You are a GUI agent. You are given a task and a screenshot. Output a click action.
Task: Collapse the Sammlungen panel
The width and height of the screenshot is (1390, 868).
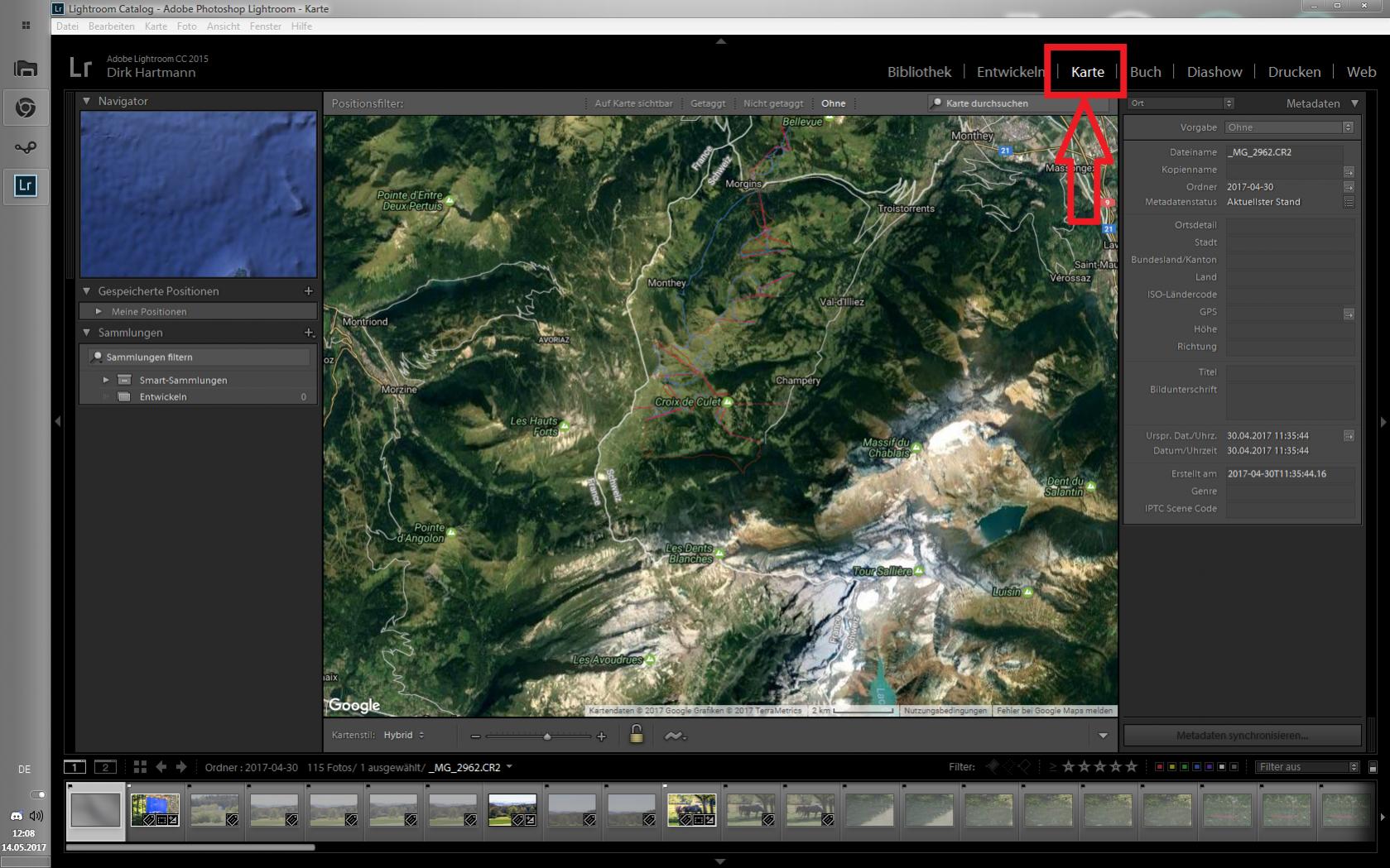coord(86,333)
